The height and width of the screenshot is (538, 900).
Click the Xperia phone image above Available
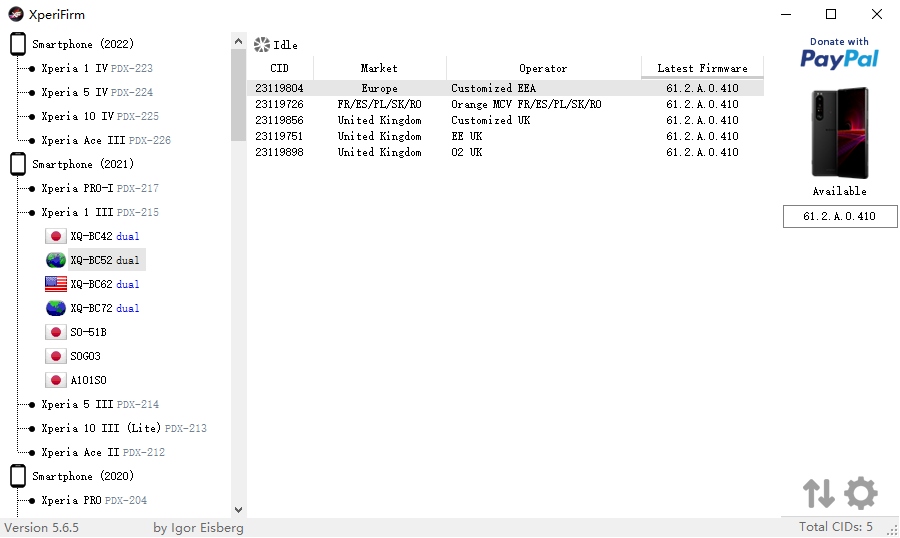(840, 133)
